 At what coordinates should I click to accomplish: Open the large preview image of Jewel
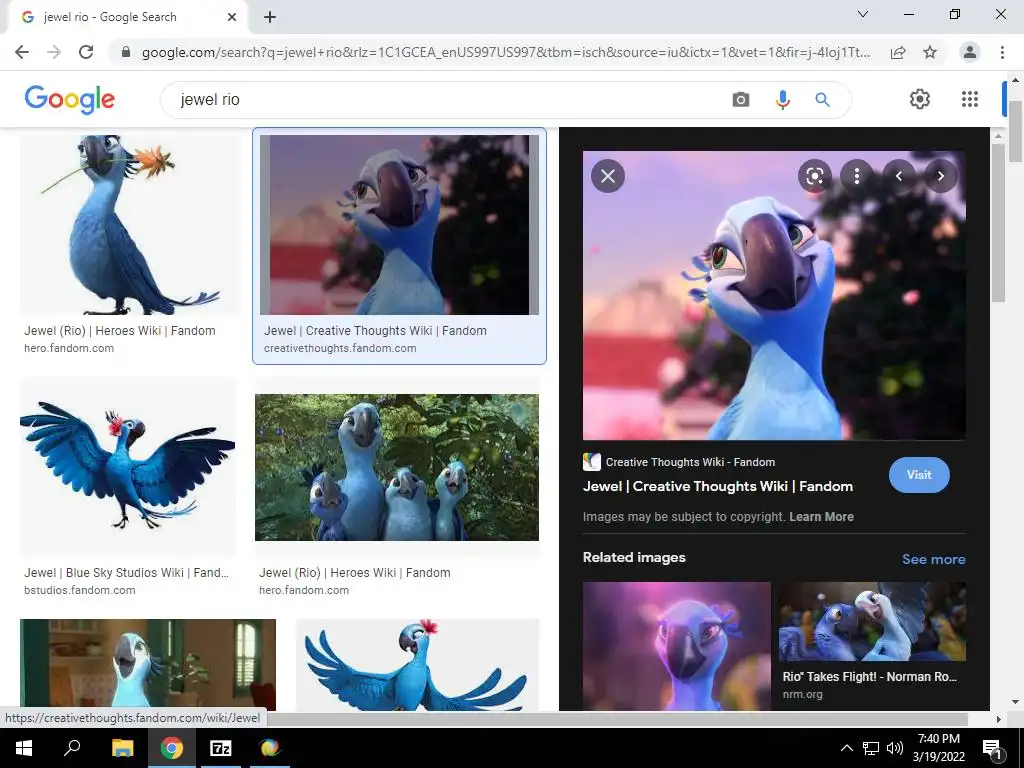click(x=774, y=295)
